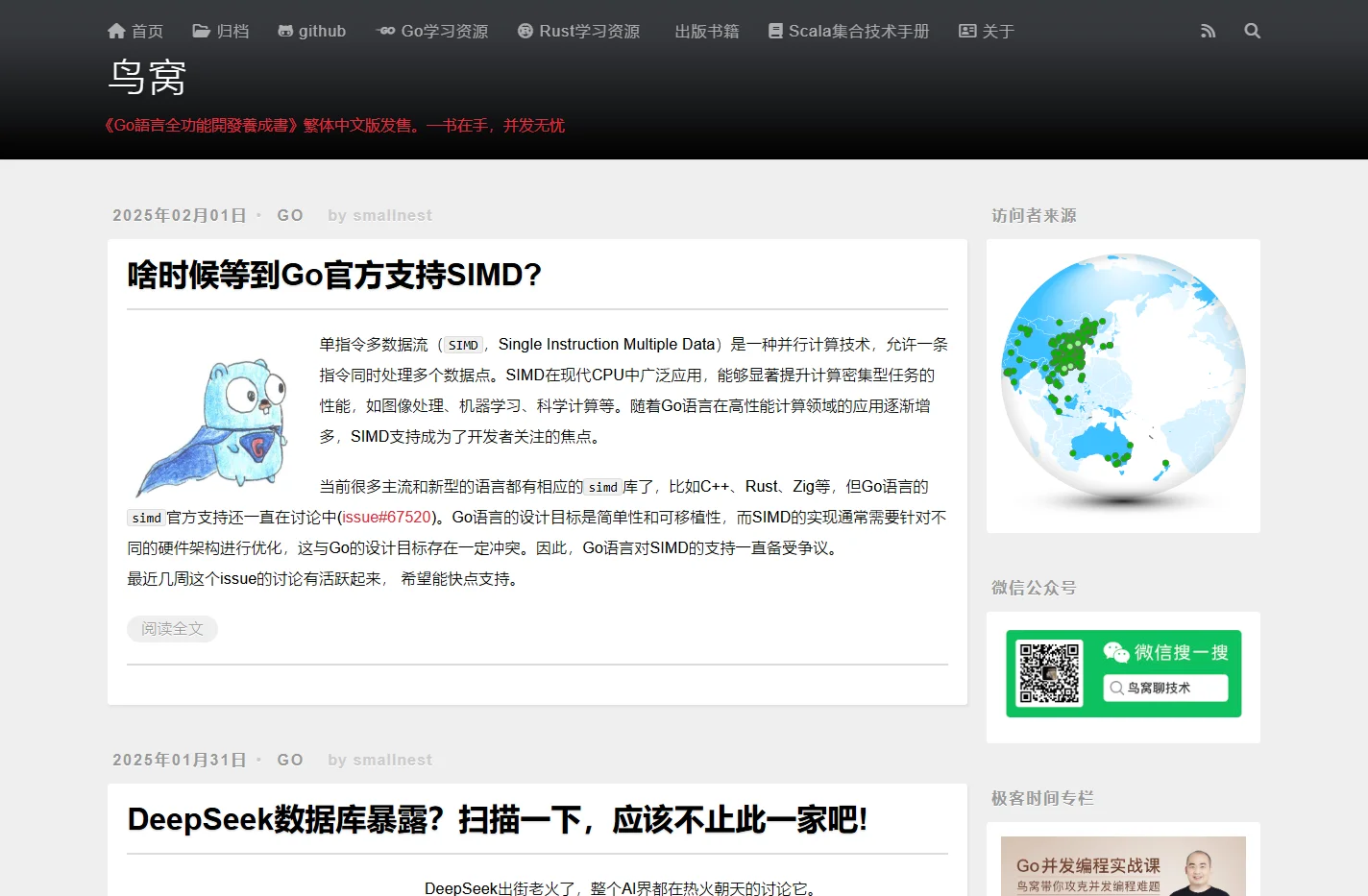
Task: Open the red Go語言全功能開發養成書 announcement link
Action: tap(334, 125)
